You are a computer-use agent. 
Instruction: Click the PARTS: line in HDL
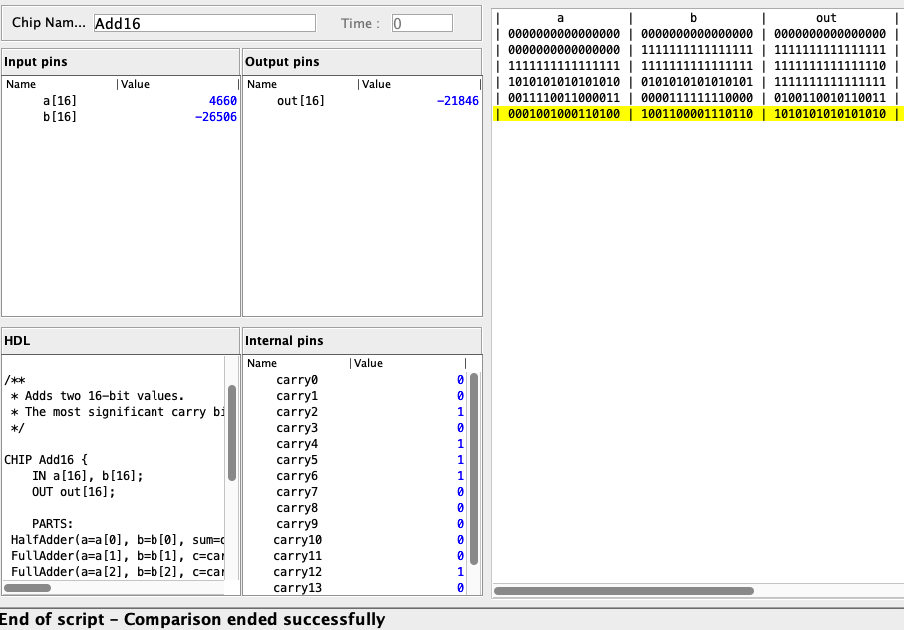(x=52, y=524)
